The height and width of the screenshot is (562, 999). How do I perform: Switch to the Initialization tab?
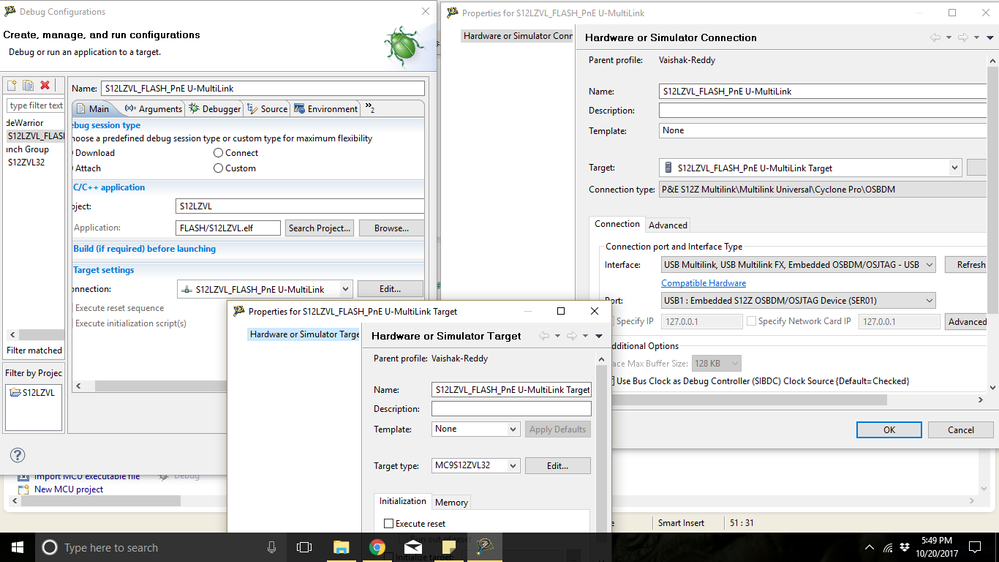[402, 501]
